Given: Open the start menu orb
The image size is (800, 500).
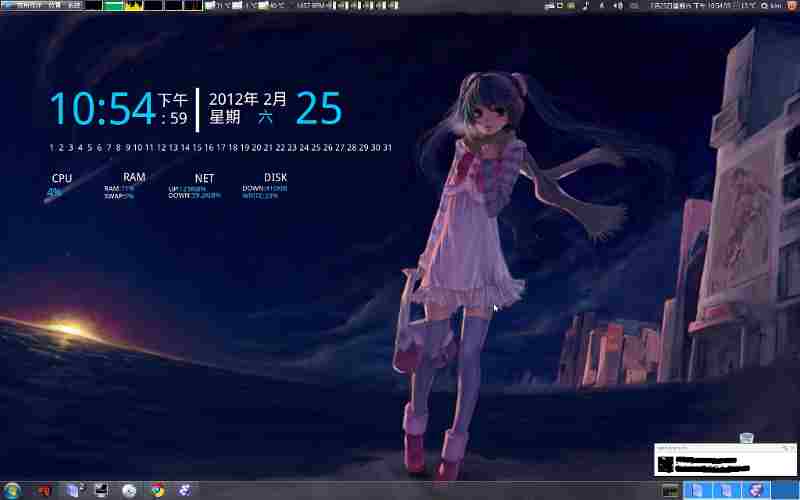Looking at the screenshot, I should [11, 491].
